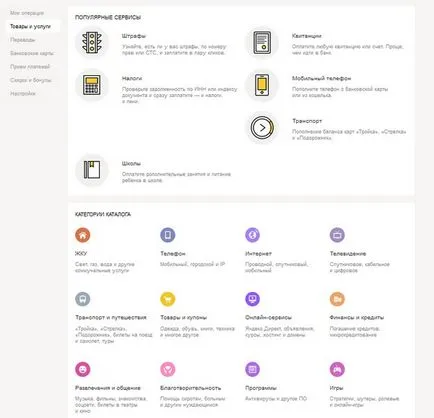Click the Телефон category title

coord(173,254)
